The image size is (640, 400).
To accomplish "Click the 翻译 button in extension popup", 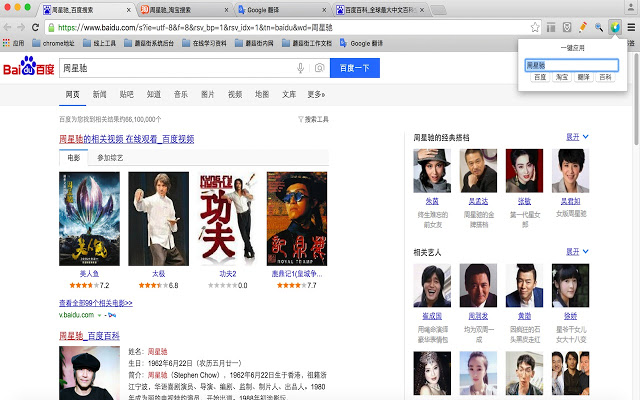I will [x=584, y=77].
